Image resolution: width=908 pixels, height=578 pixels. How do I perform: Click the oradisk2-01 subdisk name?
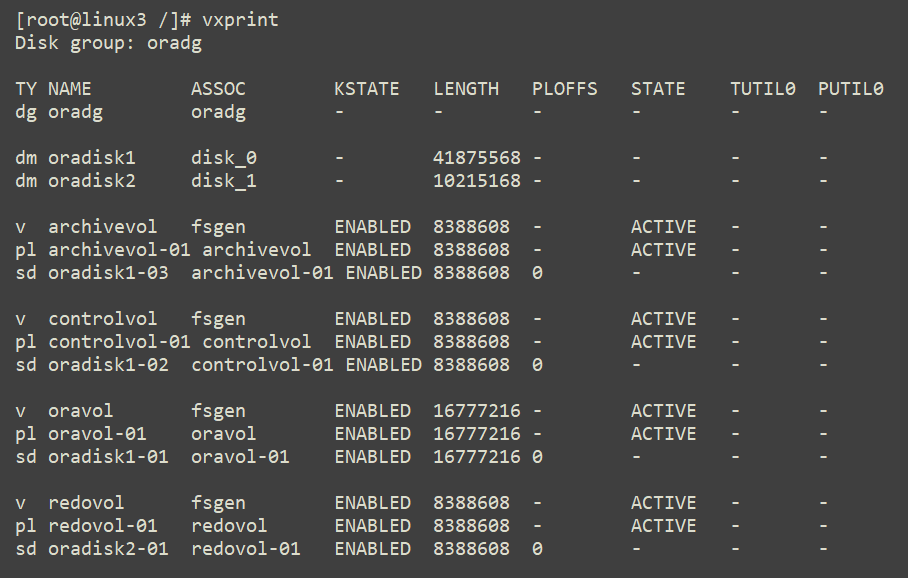108,549
